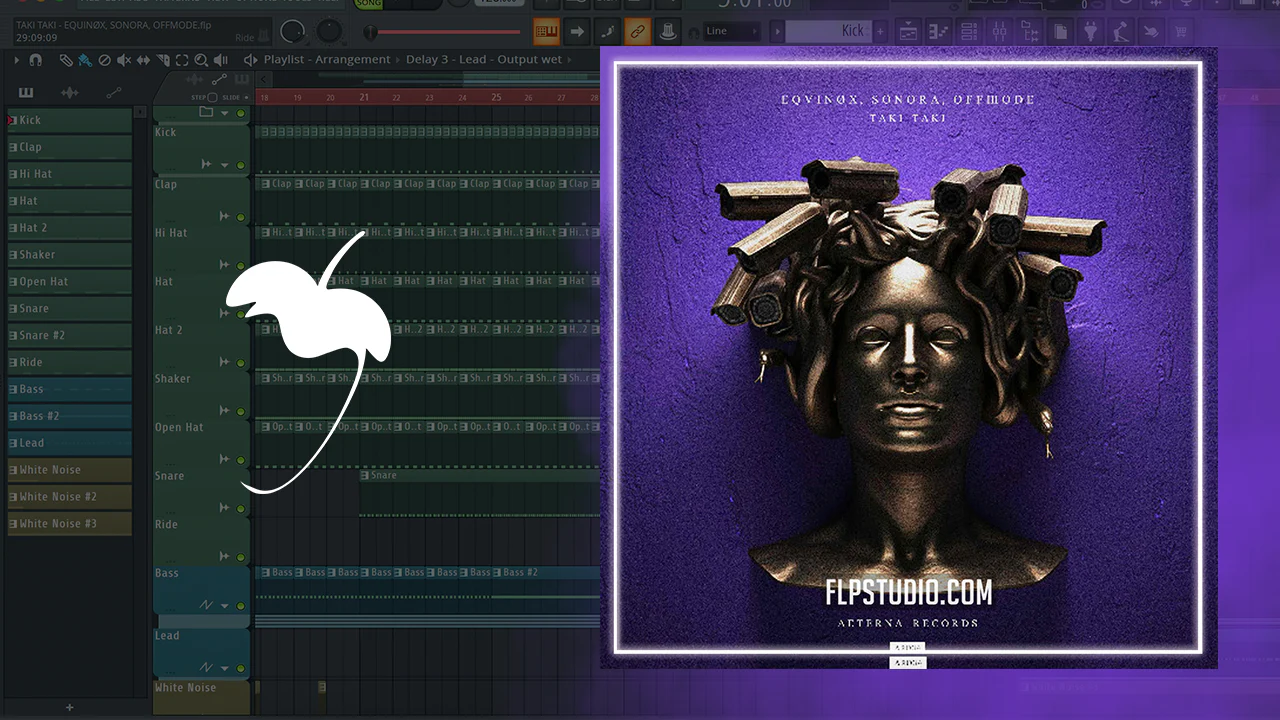Show the automation clips picker icon
This screenshot has height=720, width=1280.
pyautogui.click(x=113, y=93)
